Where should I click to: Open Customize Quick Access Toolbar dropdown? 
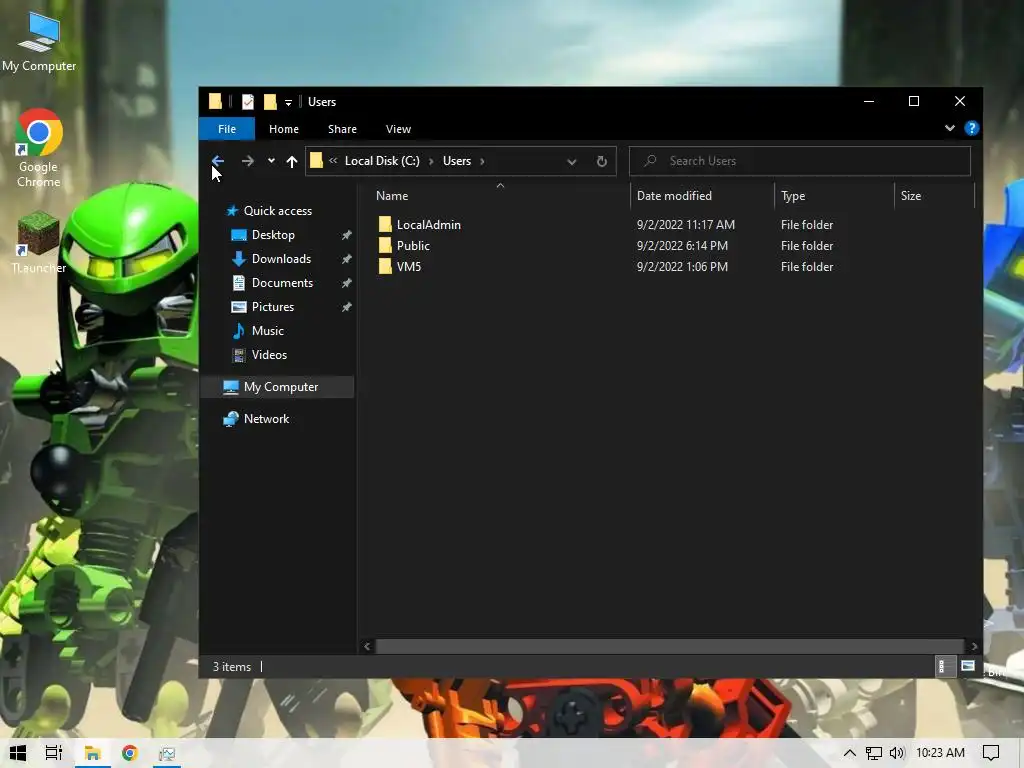tap(288, 103)
